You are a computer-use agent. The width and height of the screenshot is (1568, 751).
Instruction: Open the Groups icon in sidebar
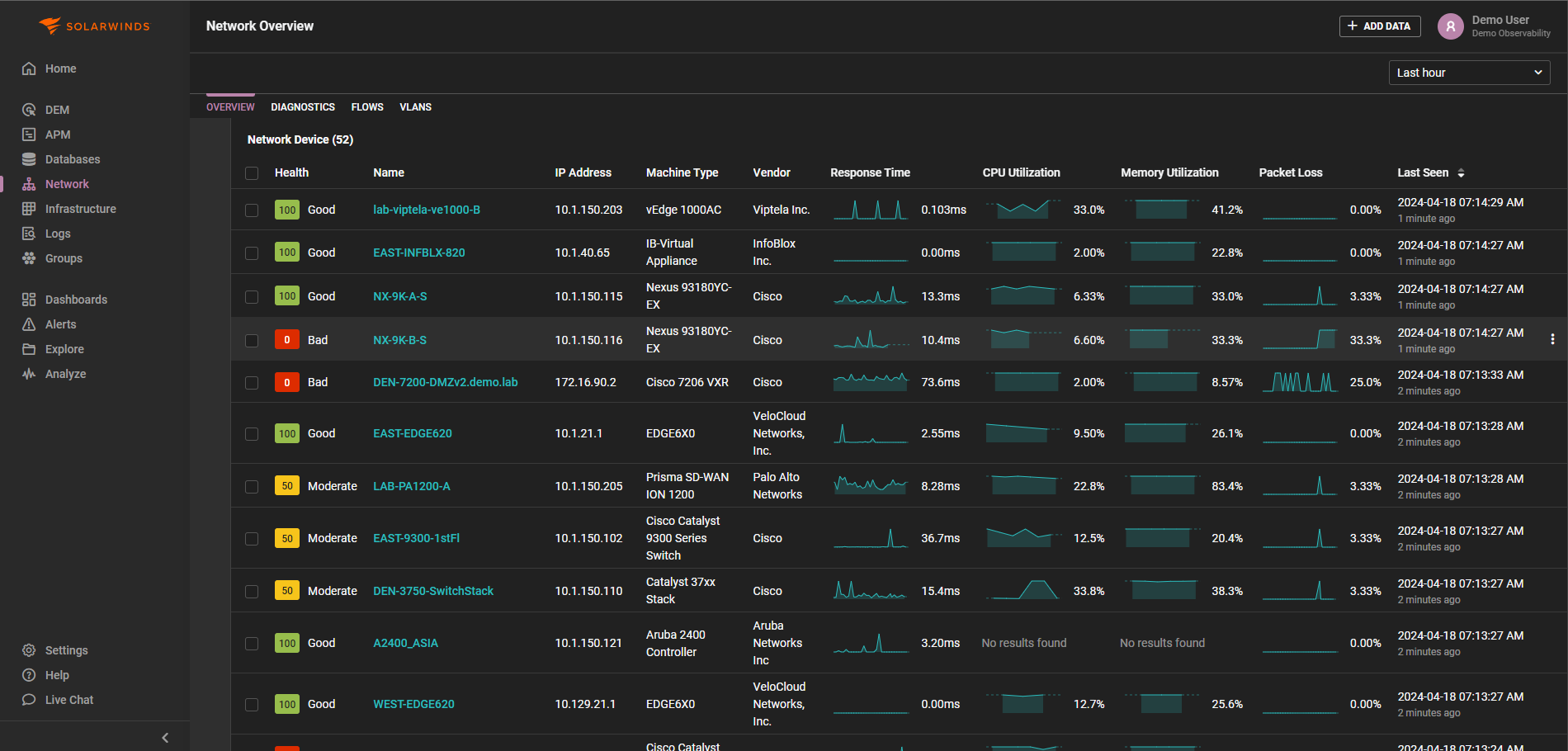tap(29, 258)
